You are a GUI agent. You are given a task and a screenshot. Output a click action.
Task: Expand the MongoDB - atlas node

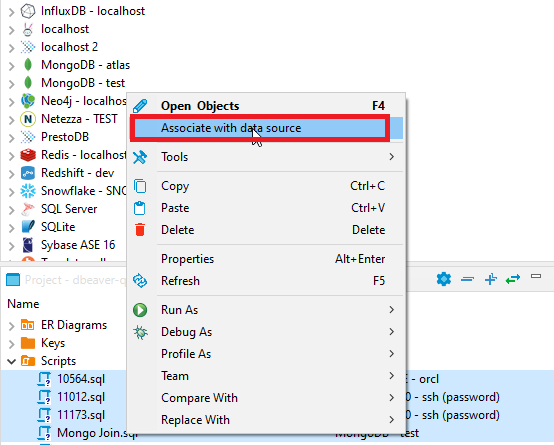coord(12,66)
